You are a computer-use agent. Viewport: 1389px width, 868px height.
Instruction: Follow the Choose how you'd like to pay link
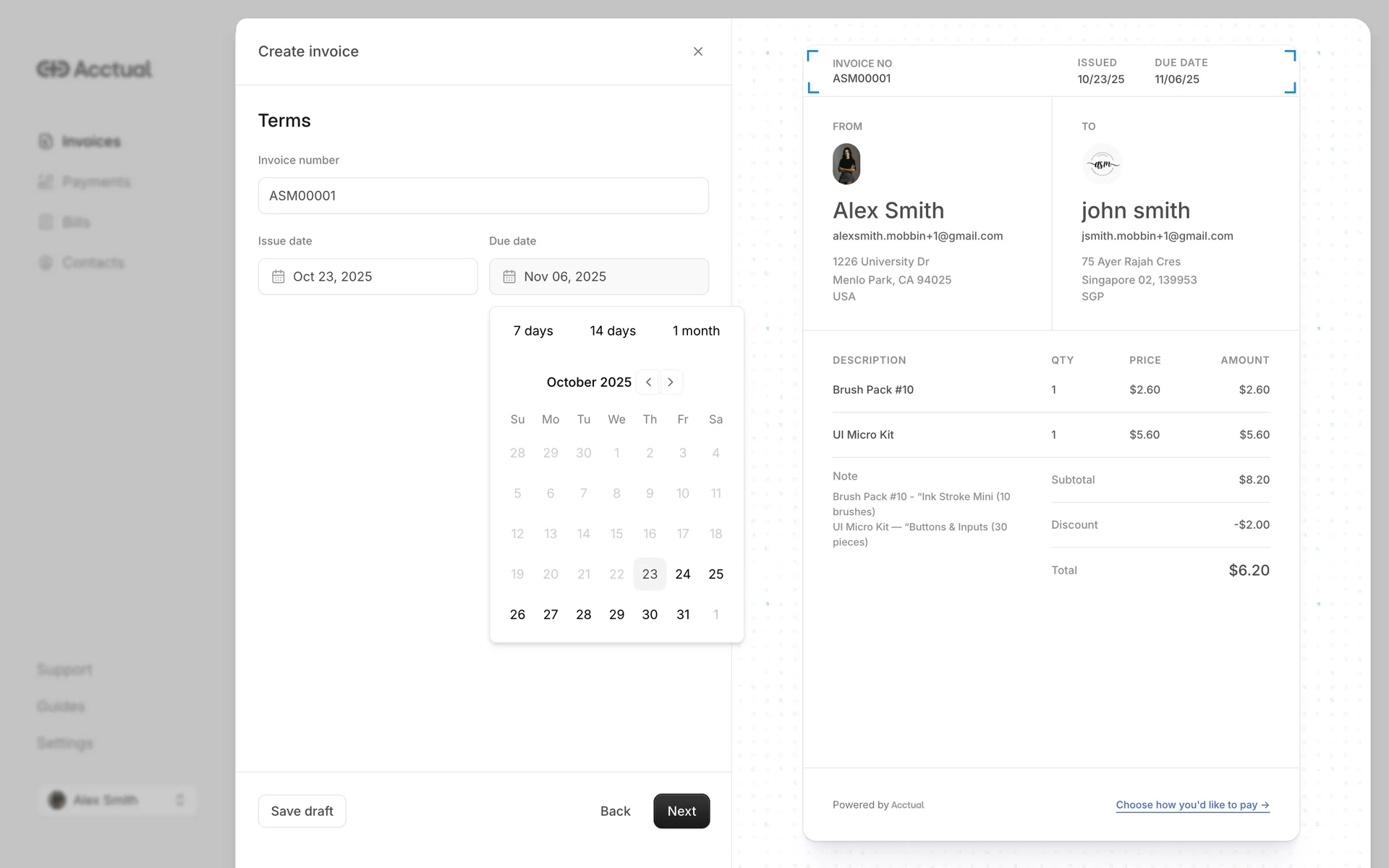click(1192, 804)
